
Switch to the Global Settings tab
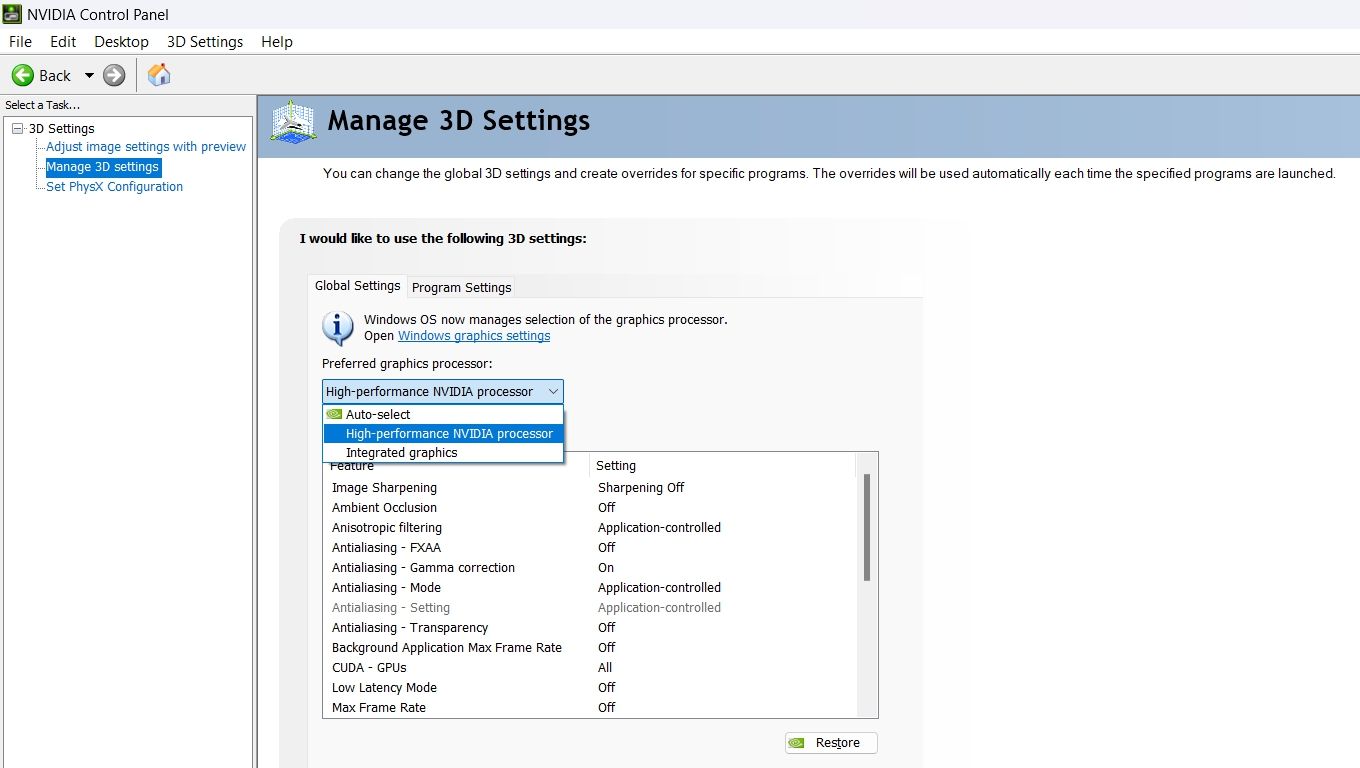coord(357,286)
